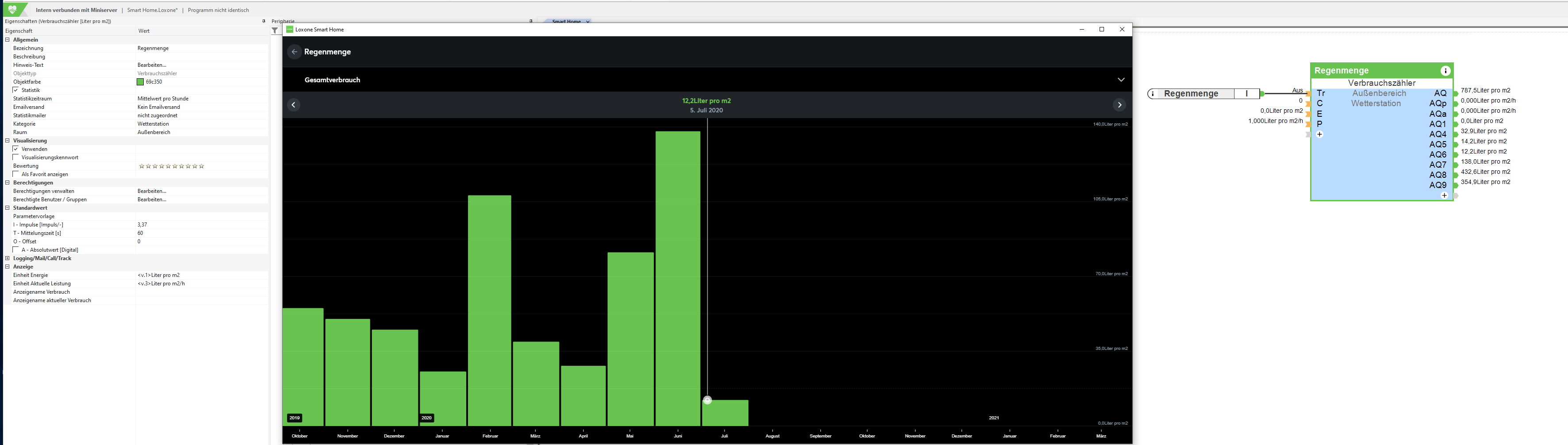Click Bearbeiten for Hinweis-Text
This screenshot has width=1568, height=445.
[x=152, y=65]
